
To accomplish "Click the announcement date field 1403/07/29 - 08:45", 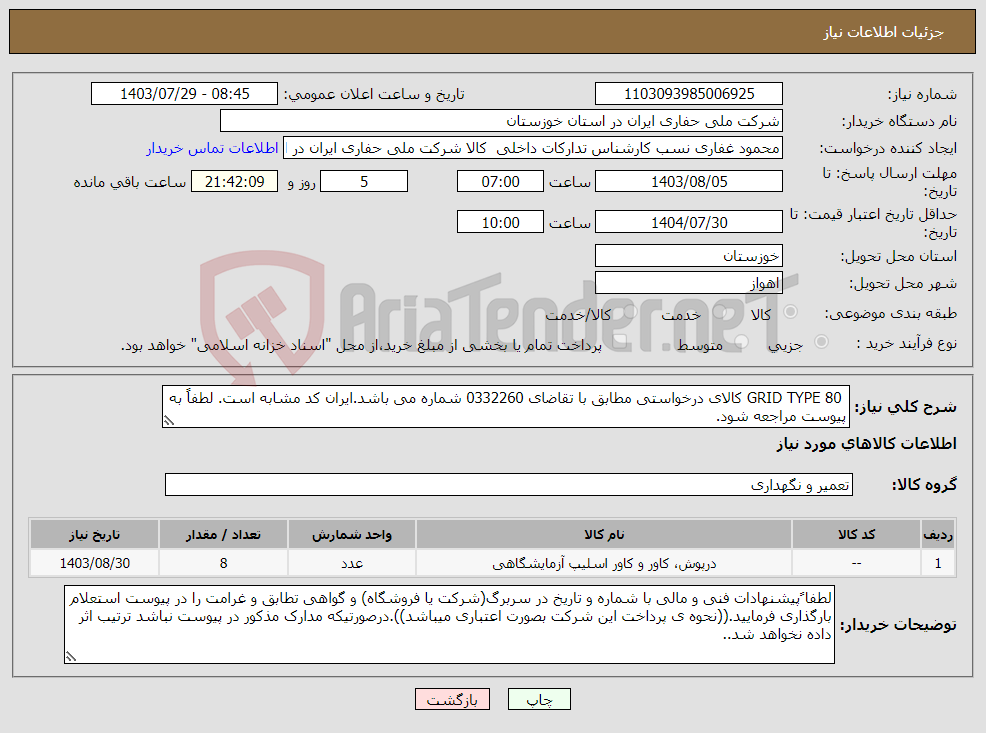I will (x=184, y=94).
